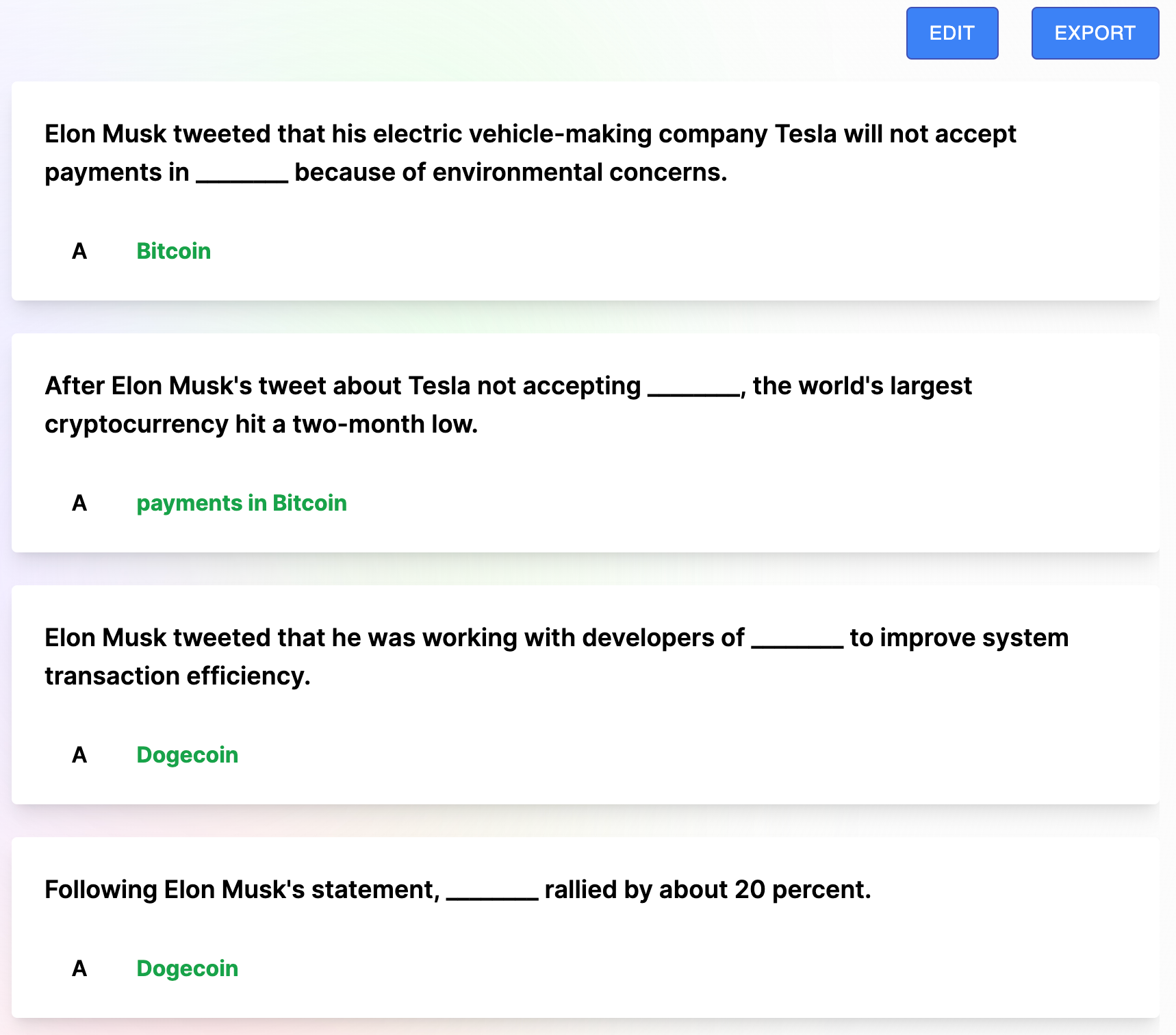The width and height of the screenshot is (1176, 1035).
Task: Click the 'A' label beside payments in Bitcoin
Action: click(x=79, y=503)
